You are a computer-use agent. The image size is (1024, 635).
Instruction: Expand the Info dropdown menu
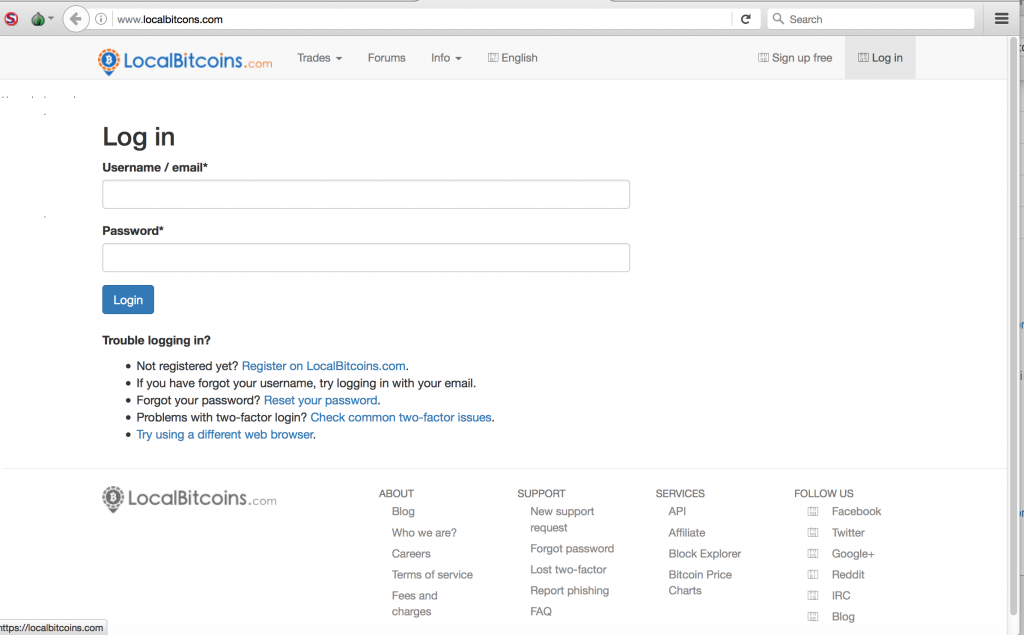tap(446, 57)
